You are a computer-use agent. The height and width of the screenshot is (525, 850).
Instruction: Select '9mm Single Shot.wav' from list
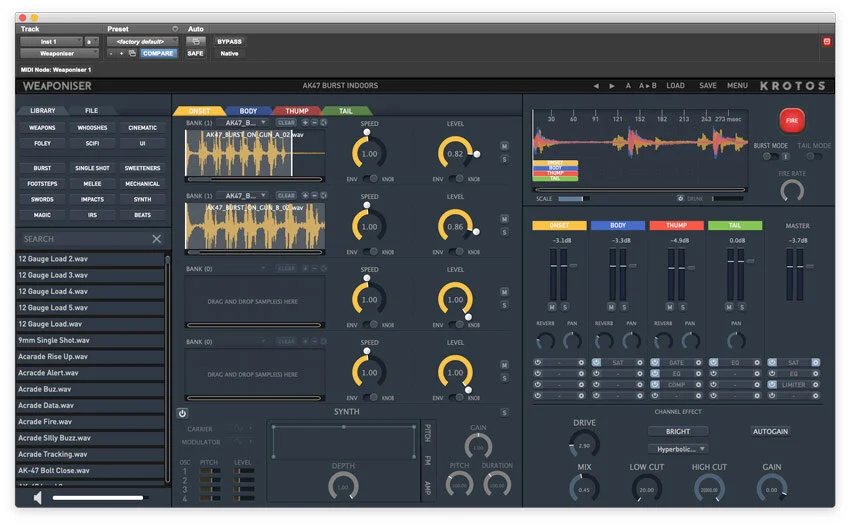tap(90, 340)
